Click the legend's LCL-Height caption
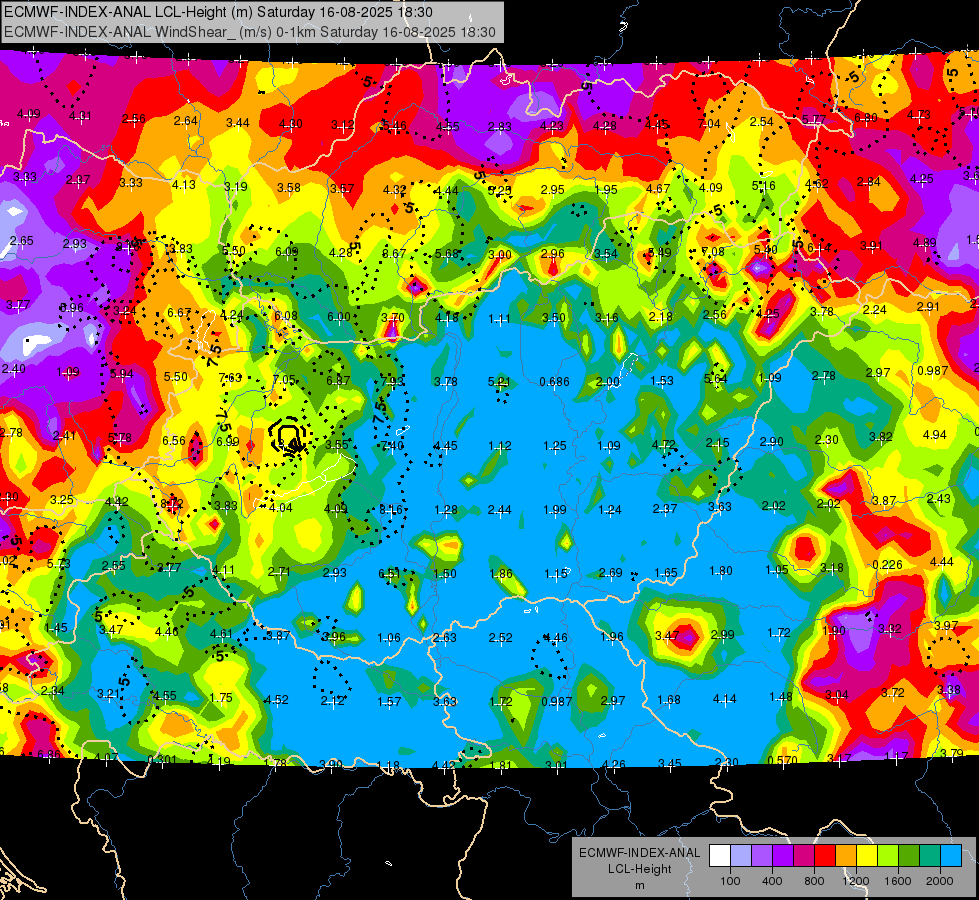Viewport: 979px width, 900px height. point(639,869)
